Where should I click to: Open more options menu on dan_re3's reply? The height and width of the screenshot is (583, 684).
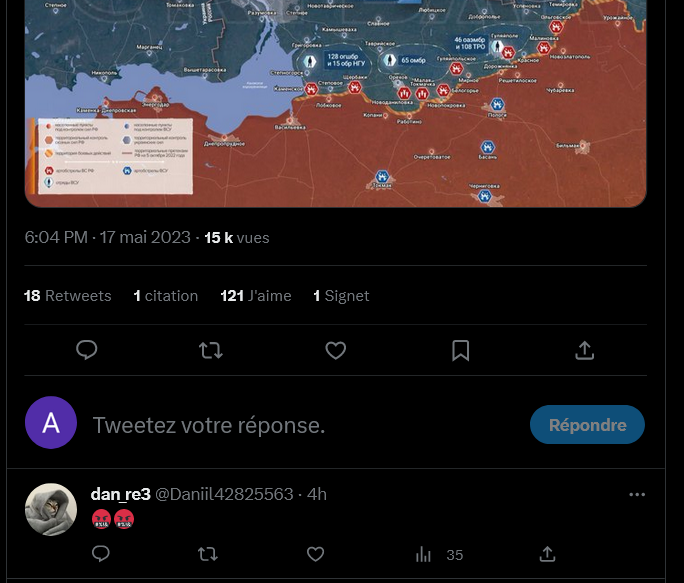(x=637, y=494)
